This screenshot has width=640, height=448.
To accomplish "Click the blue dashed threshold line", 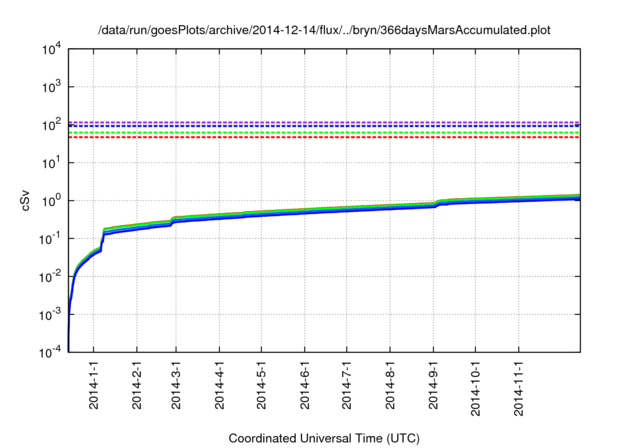I will point(324,126).
